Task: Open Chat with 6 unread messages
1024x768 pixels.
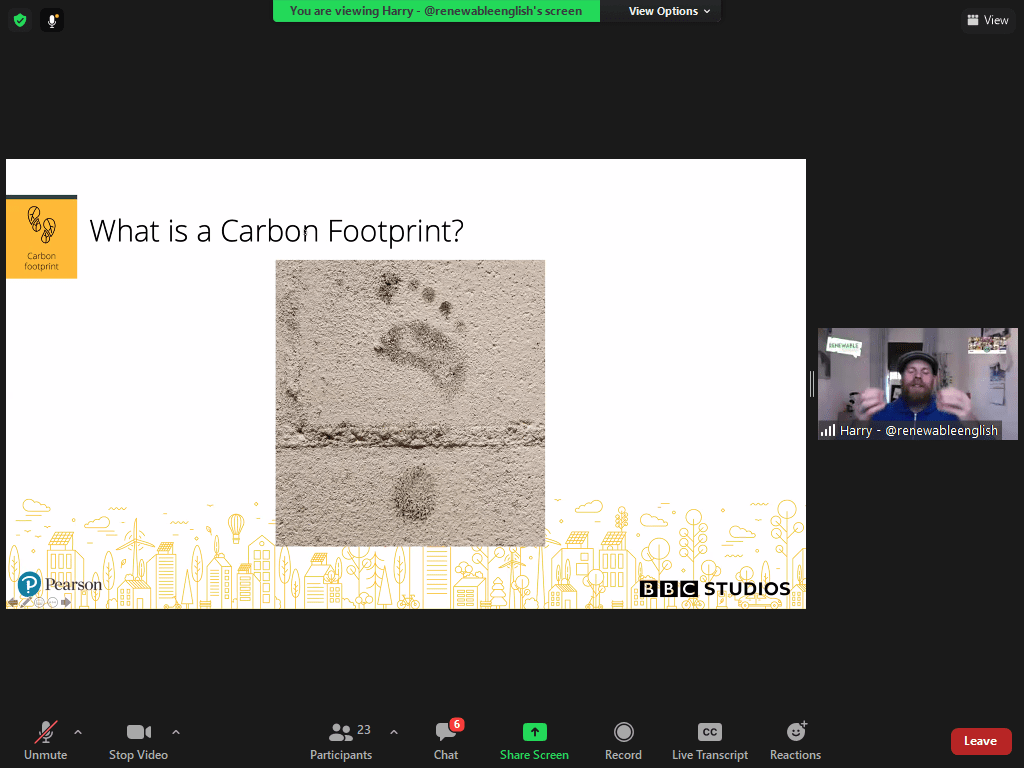Action: (x=446, y=740)
